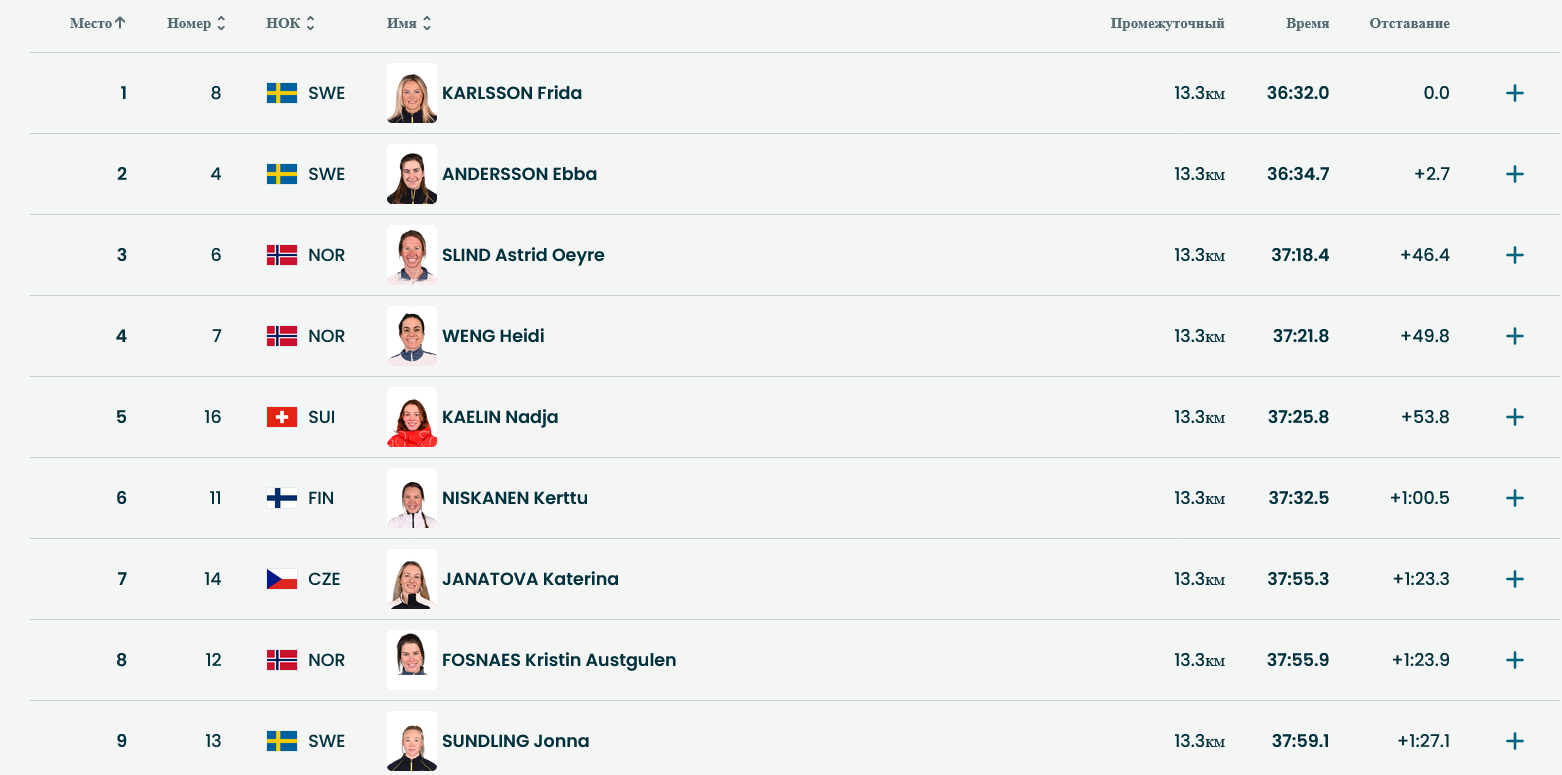Viewport: 1562px width, 775px height.
Task: Open WENG Heidi athlete name link
Action: (493, 336)
